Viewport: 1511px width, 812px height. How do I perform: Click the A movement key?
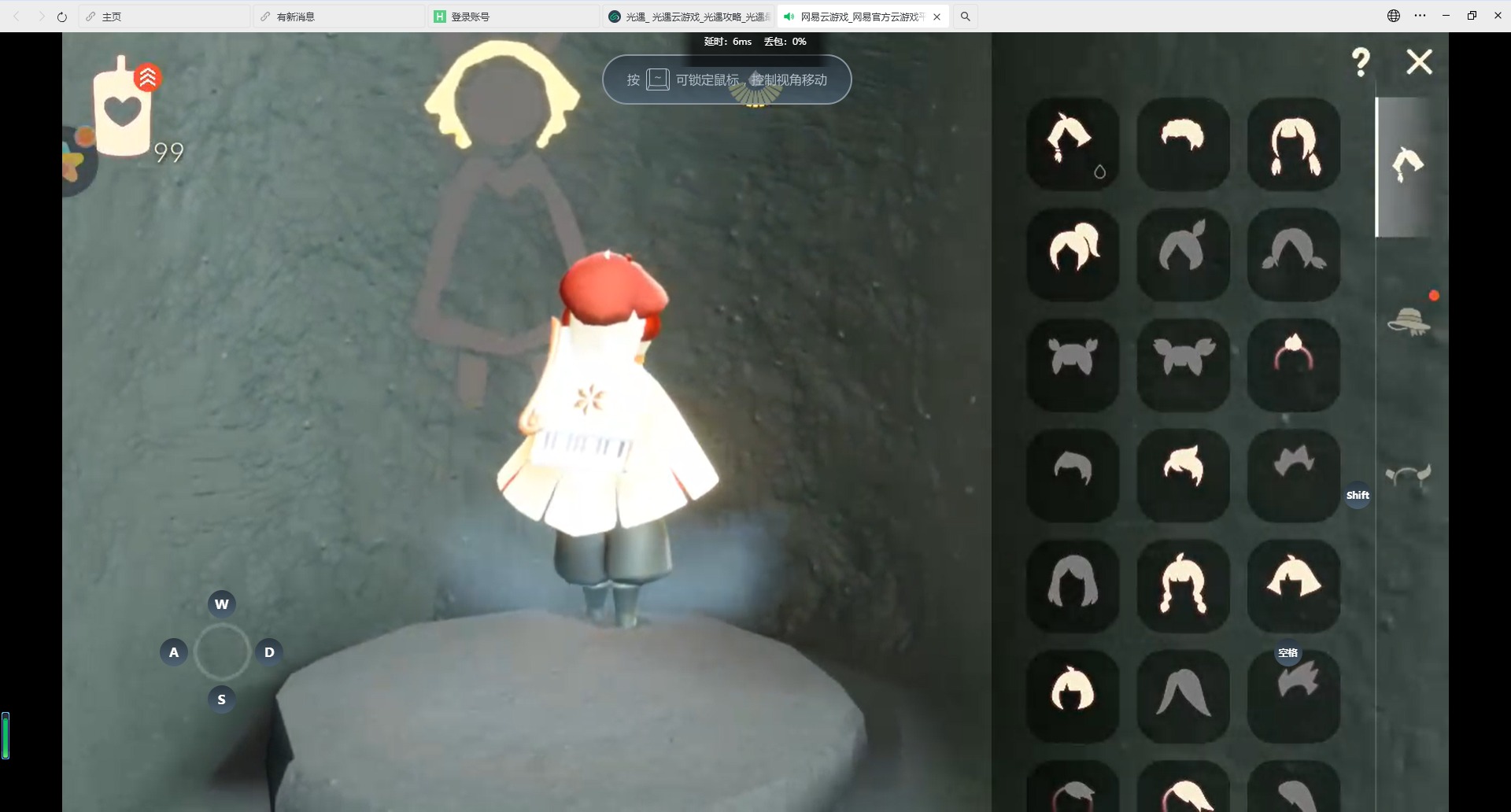coord(174,652)
